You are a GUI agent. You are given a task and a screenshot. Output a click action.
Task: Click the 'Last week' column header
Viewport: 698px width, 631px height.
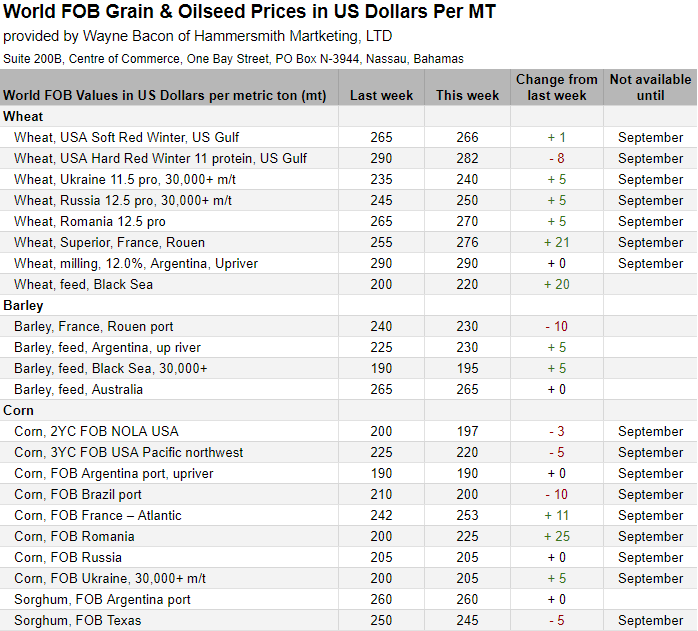pyautogui.click(x=381, y=96)
